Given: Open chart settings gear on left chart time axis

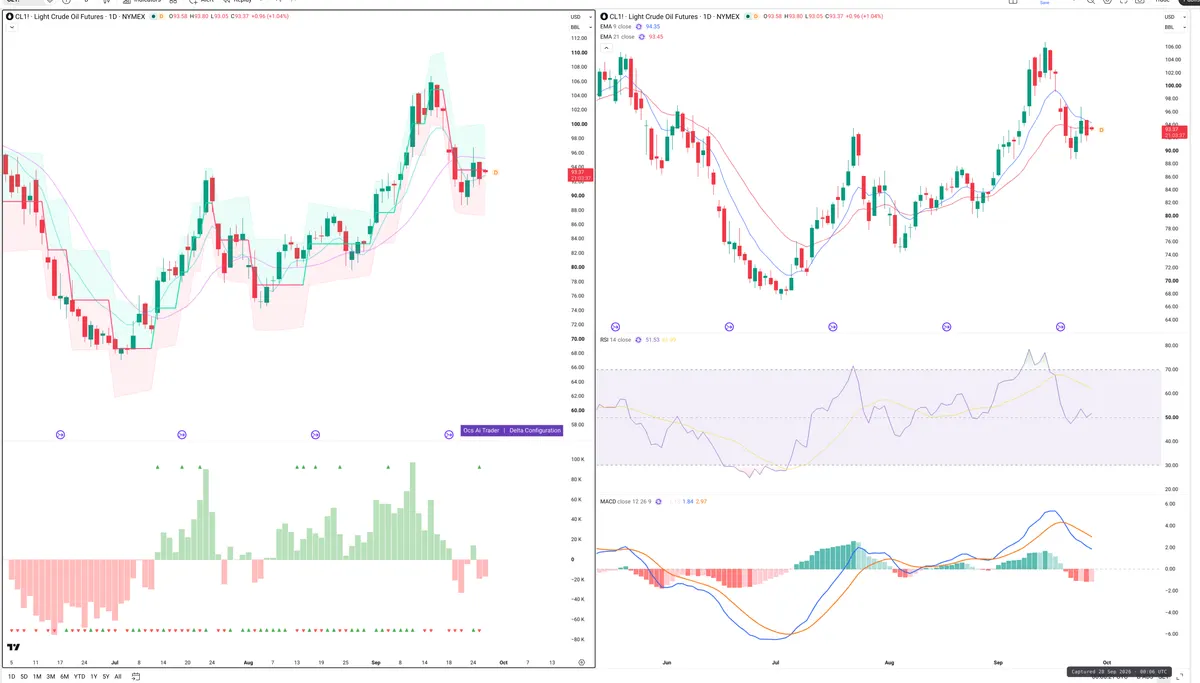Looking at the screenshot, I should coord(581,662).
